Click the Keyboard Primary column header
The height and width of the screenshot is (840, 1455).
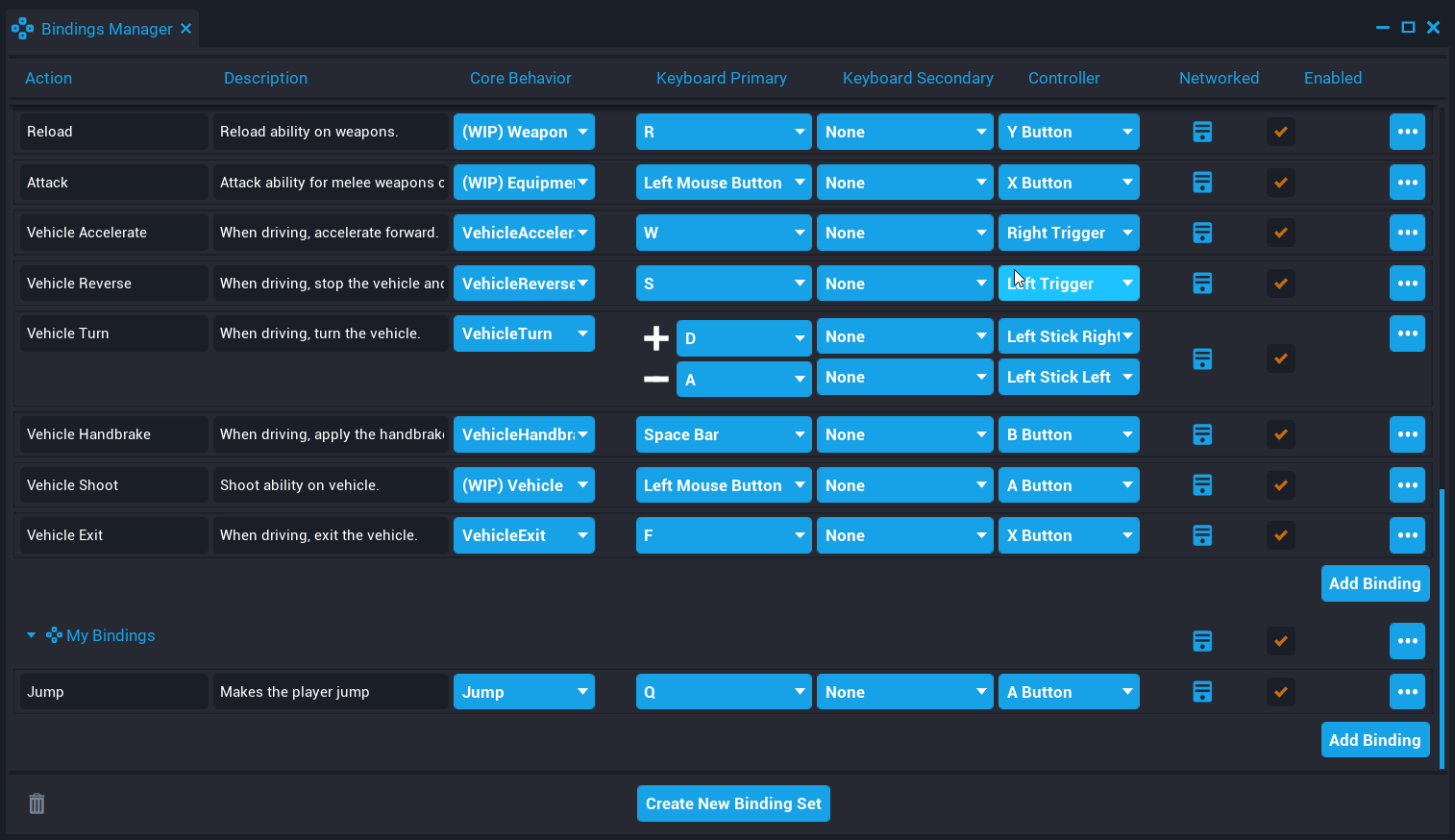721,78
